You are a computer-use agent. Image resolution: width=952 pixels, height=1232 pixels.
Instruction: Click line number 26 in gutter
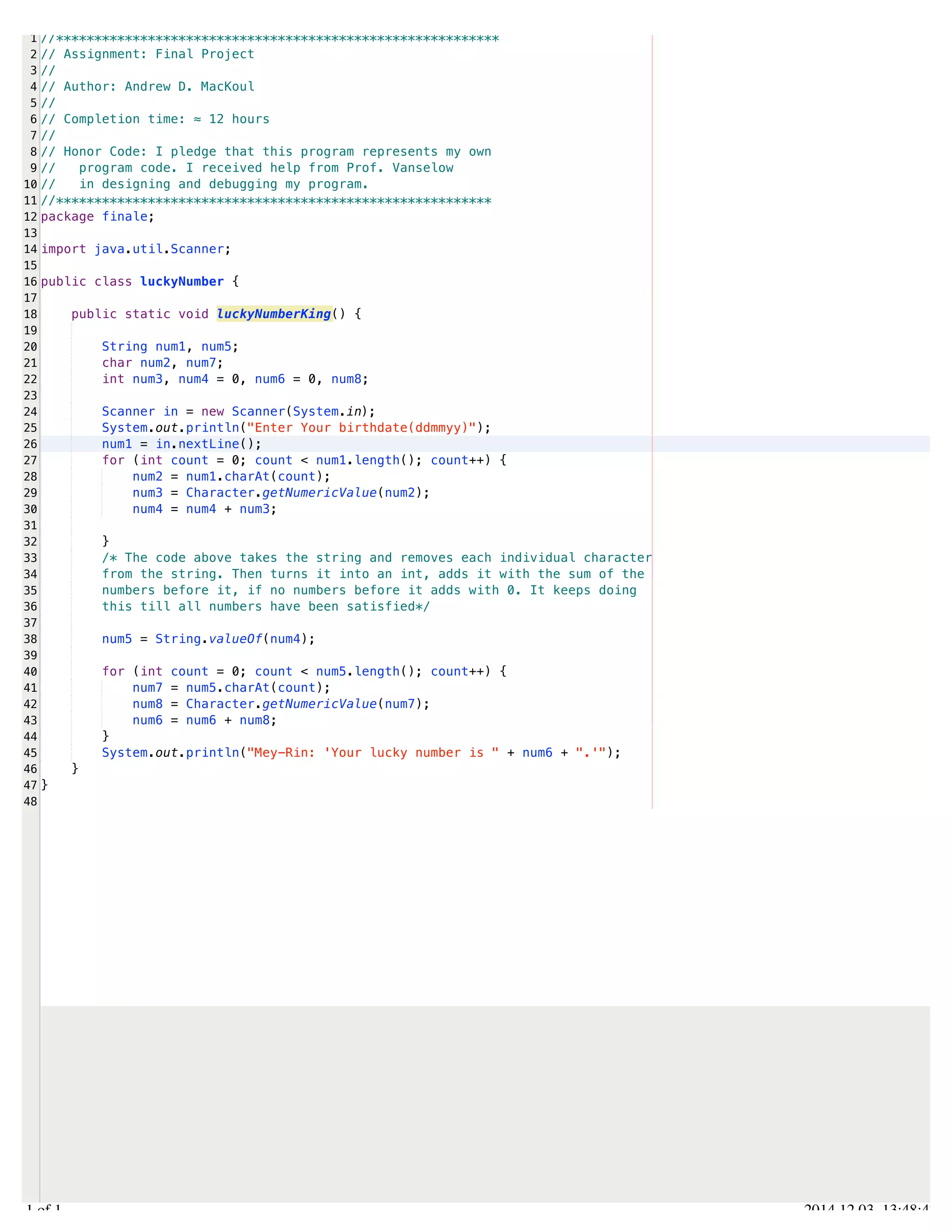click(31, 444)
